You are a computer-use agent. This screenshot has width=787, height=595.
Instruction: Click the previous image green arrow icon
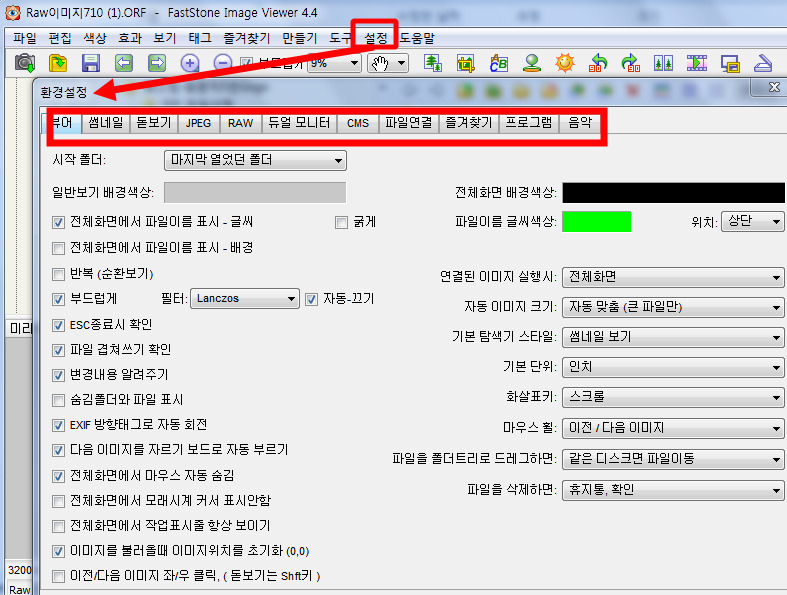click(x=124, y=63)
